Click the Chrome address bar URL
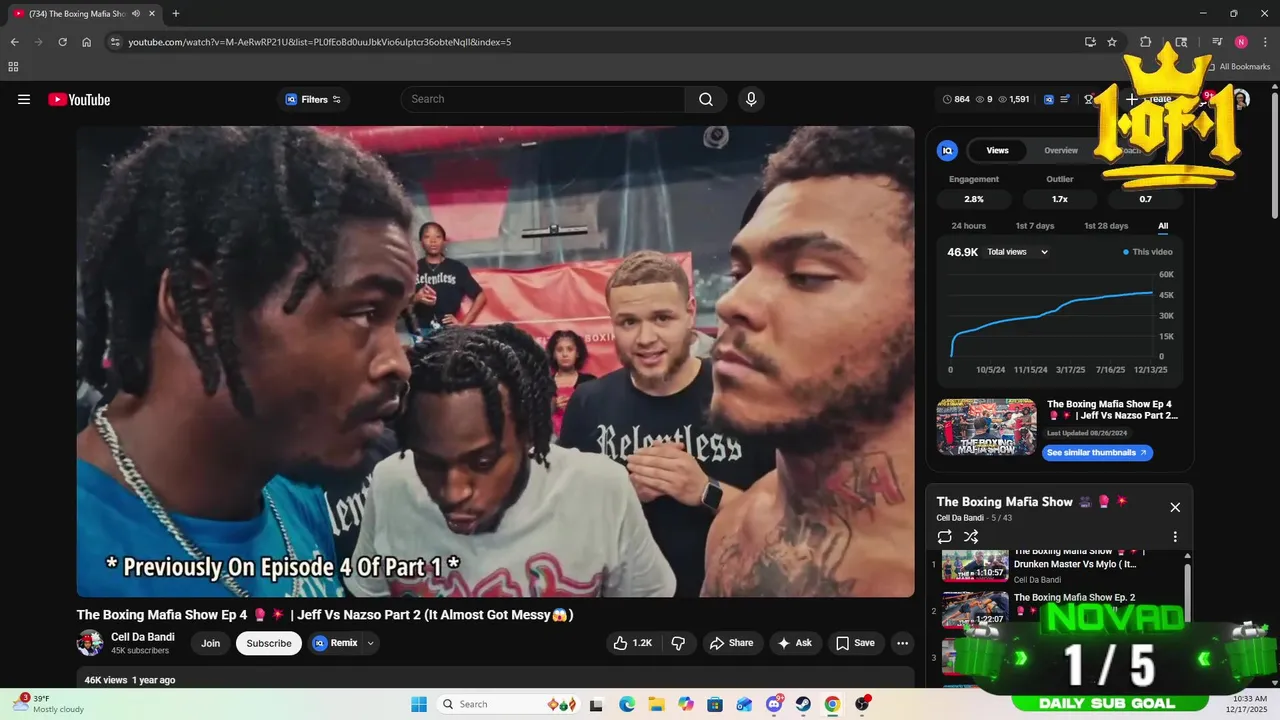 tap(320, 42)
